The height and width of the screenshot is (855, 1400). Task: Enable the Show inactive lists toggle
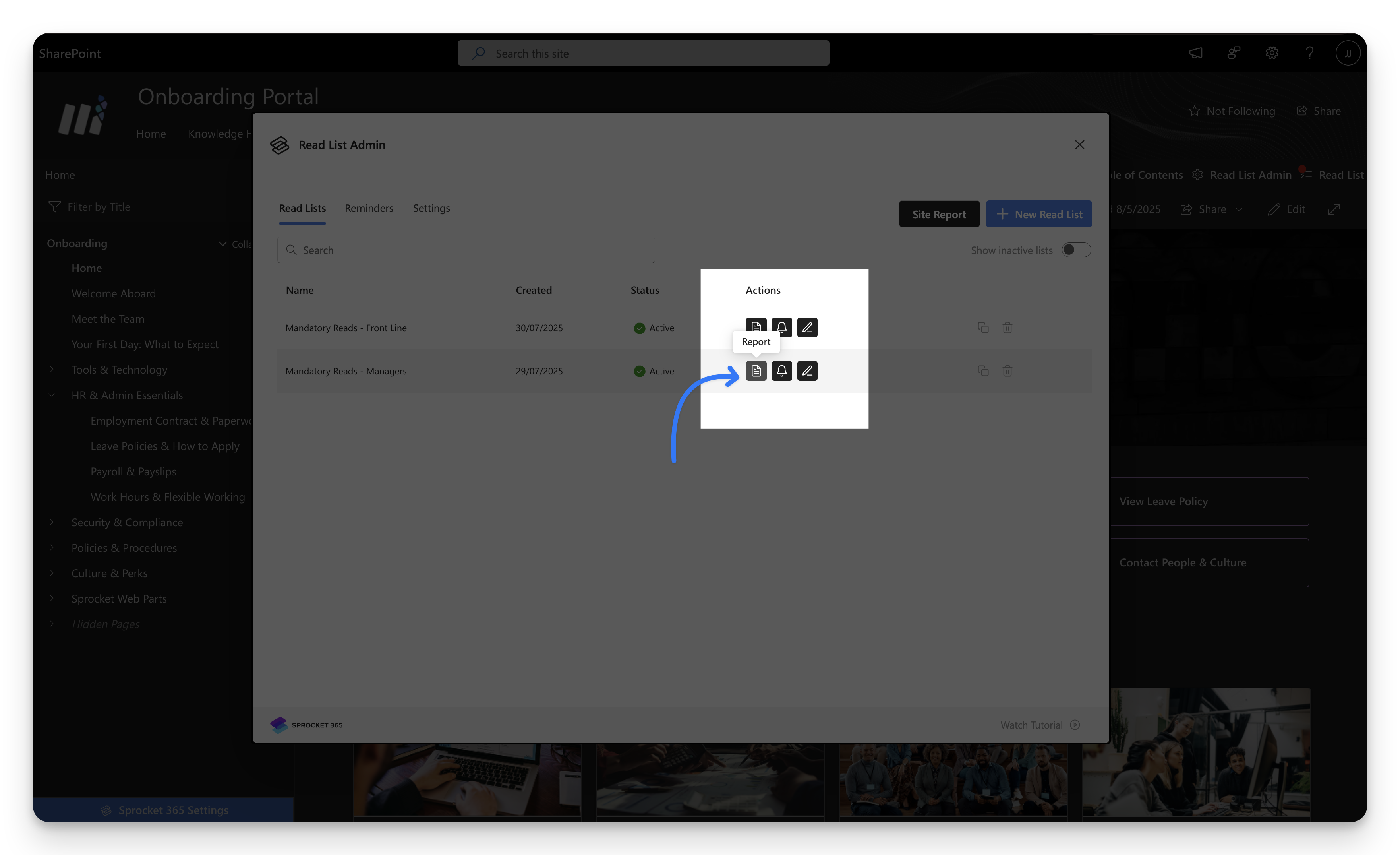(1075, 250)
